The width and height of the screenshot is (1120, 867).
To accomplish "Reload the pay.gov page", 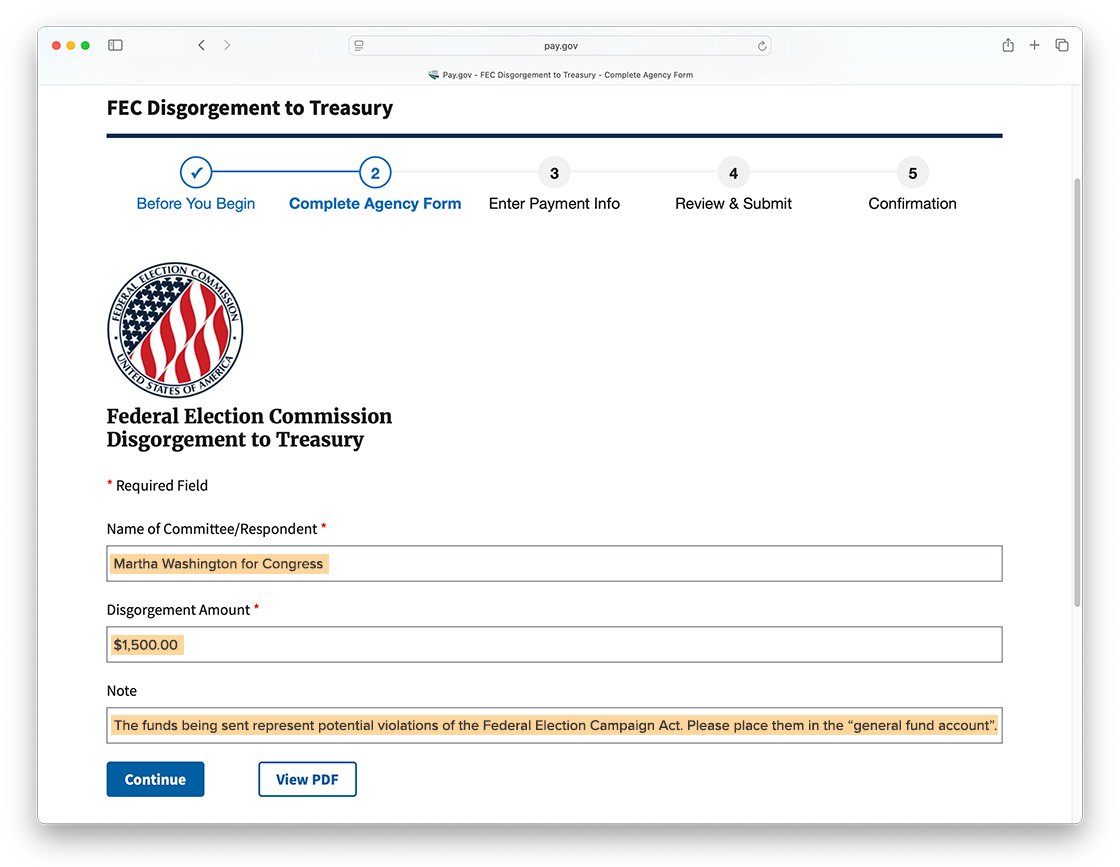I will pos(761,45).
